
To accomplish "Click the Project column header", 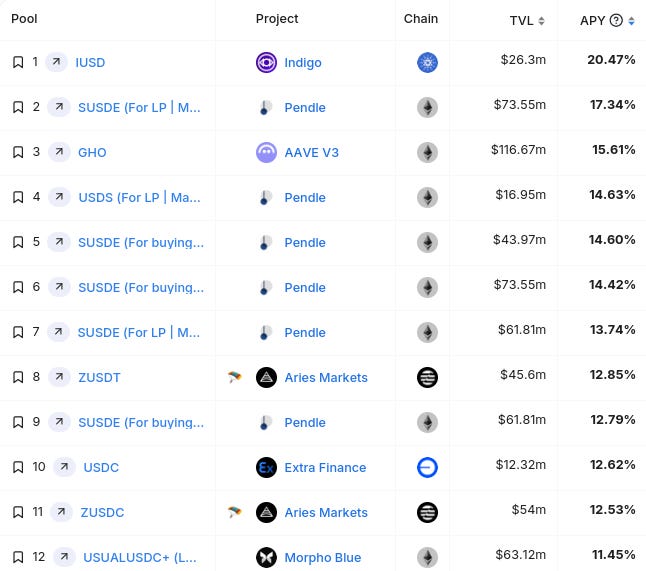I will 277,19.
